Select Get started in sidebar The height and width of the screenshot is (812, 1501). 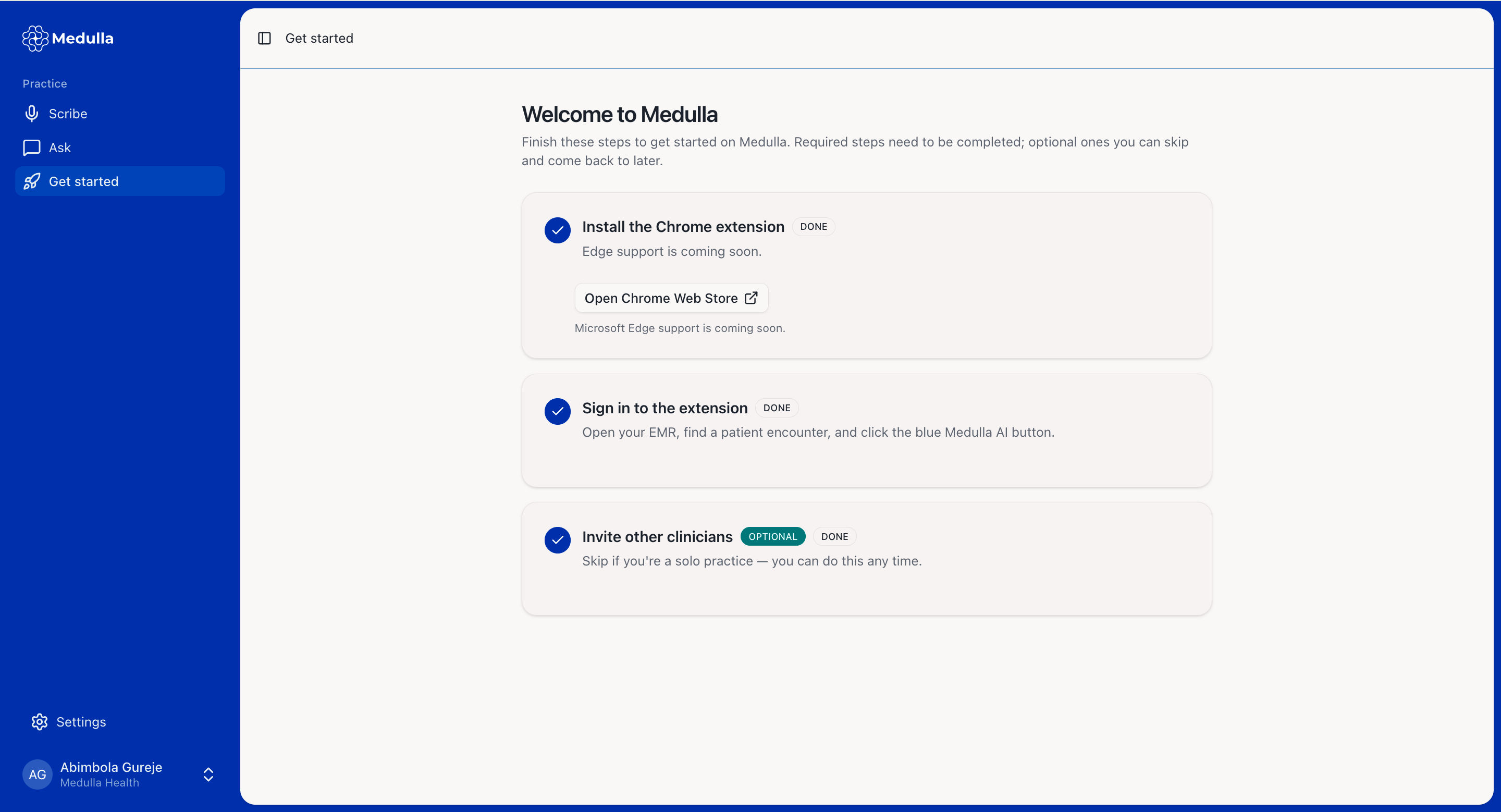coord(120,181)
